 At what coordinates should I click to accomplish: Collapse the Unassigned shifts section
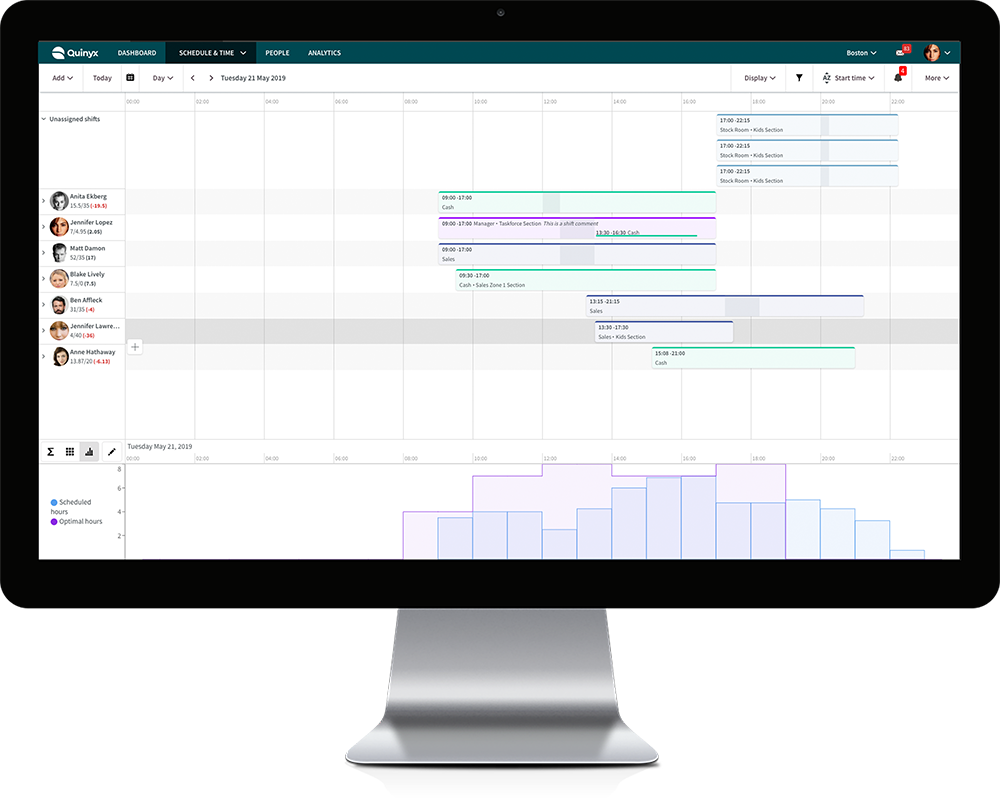[45, 118]
